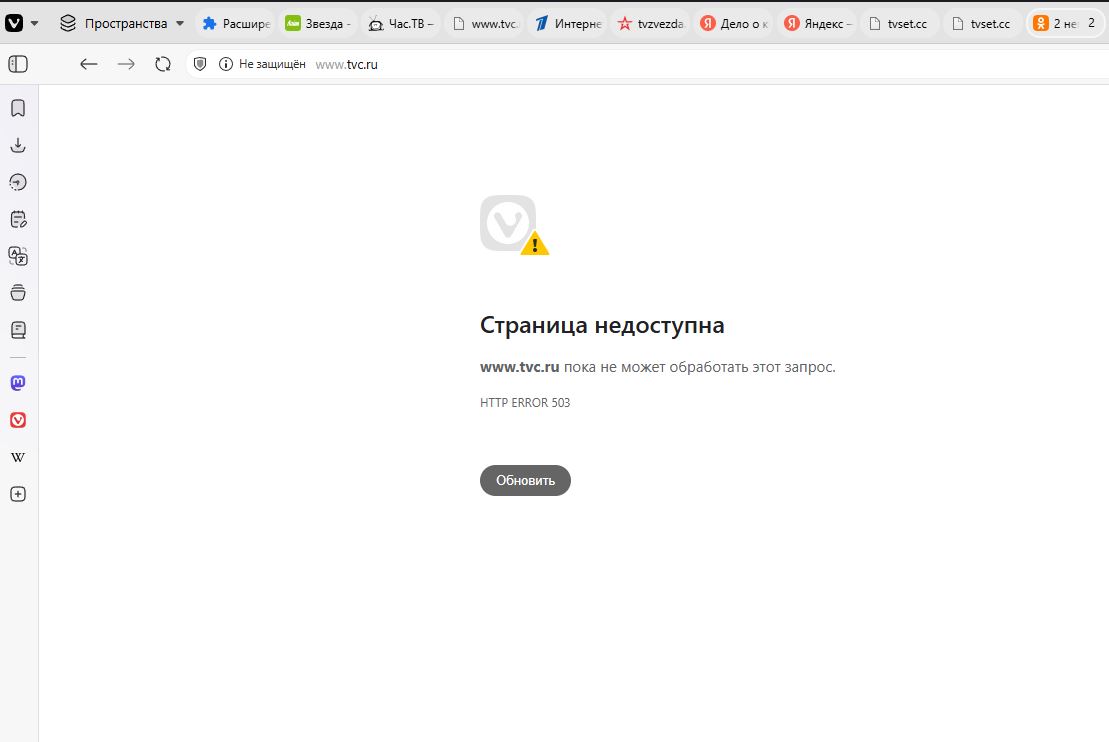Open the Пространства workspaces dropdown
The width and height of the screenshot is (1109, 742).
pyautogui.click(x=122, y=23)
